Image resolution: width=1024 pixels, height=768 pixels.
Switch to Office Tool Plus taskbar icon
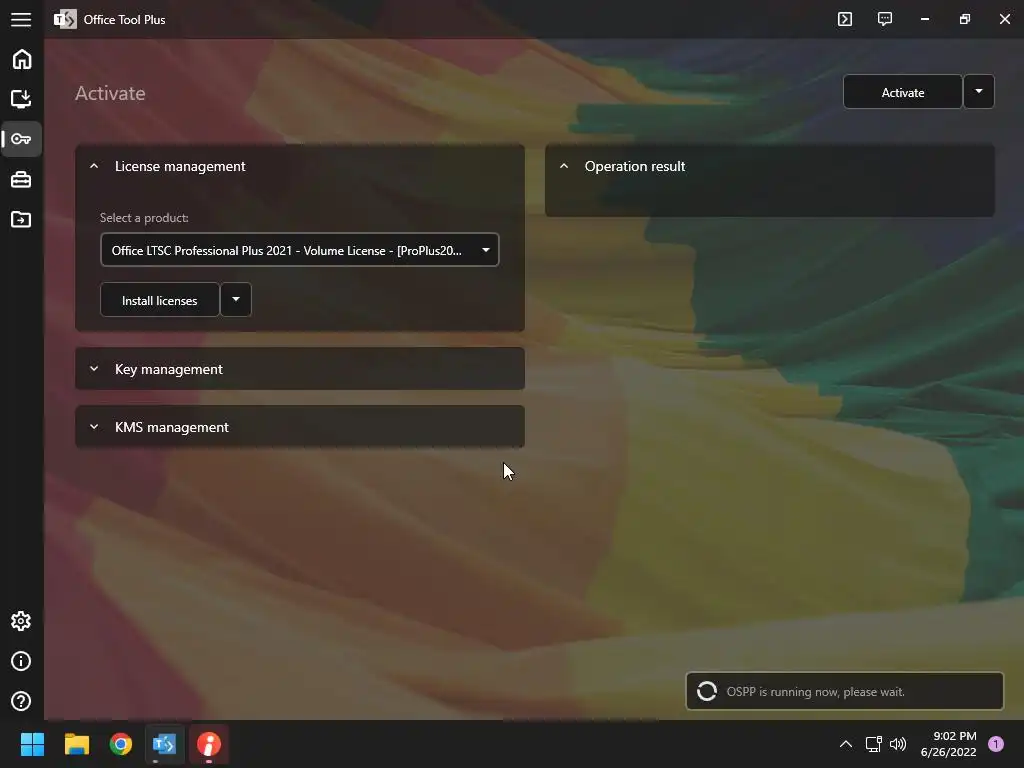(165, 744)
